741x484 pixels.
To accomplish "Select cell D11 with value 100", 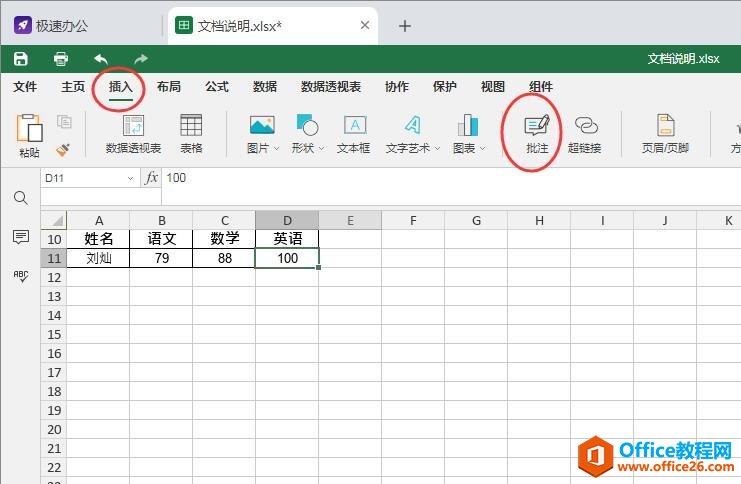I will pos(287,258).
